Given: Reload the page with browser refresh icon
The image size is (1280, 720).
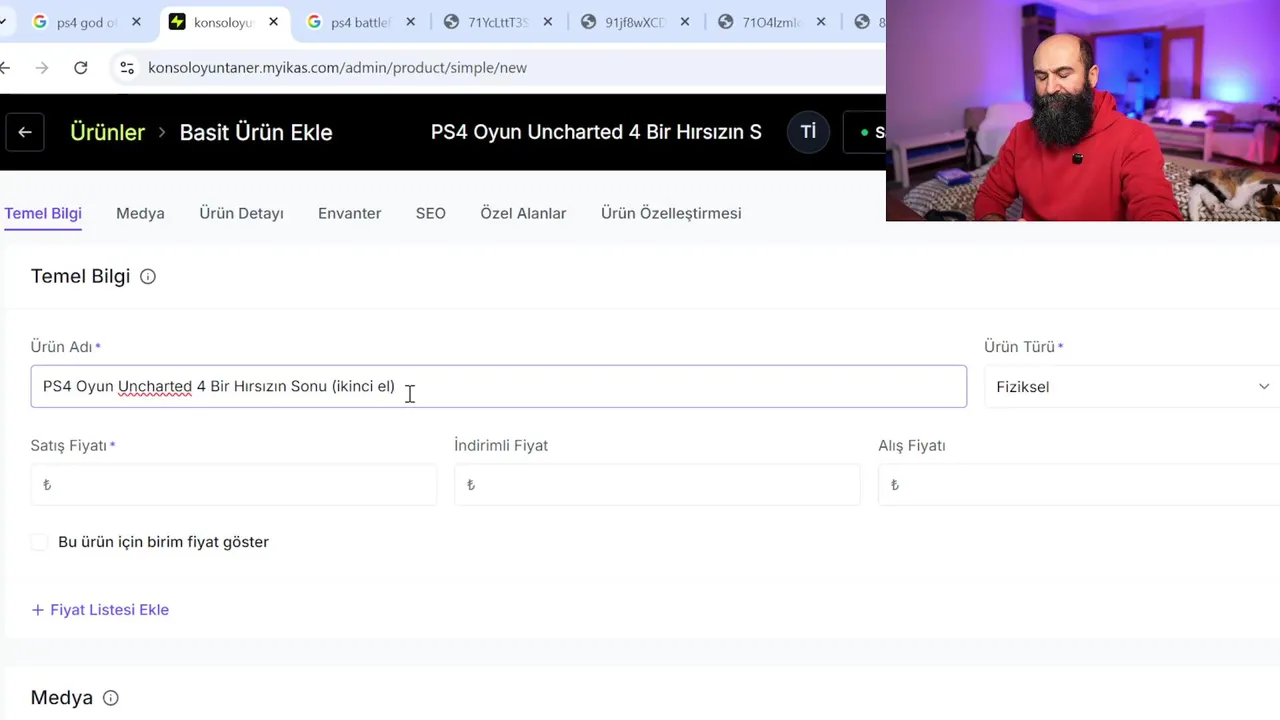Looking at the screenshot, I should tap(81, 68).
